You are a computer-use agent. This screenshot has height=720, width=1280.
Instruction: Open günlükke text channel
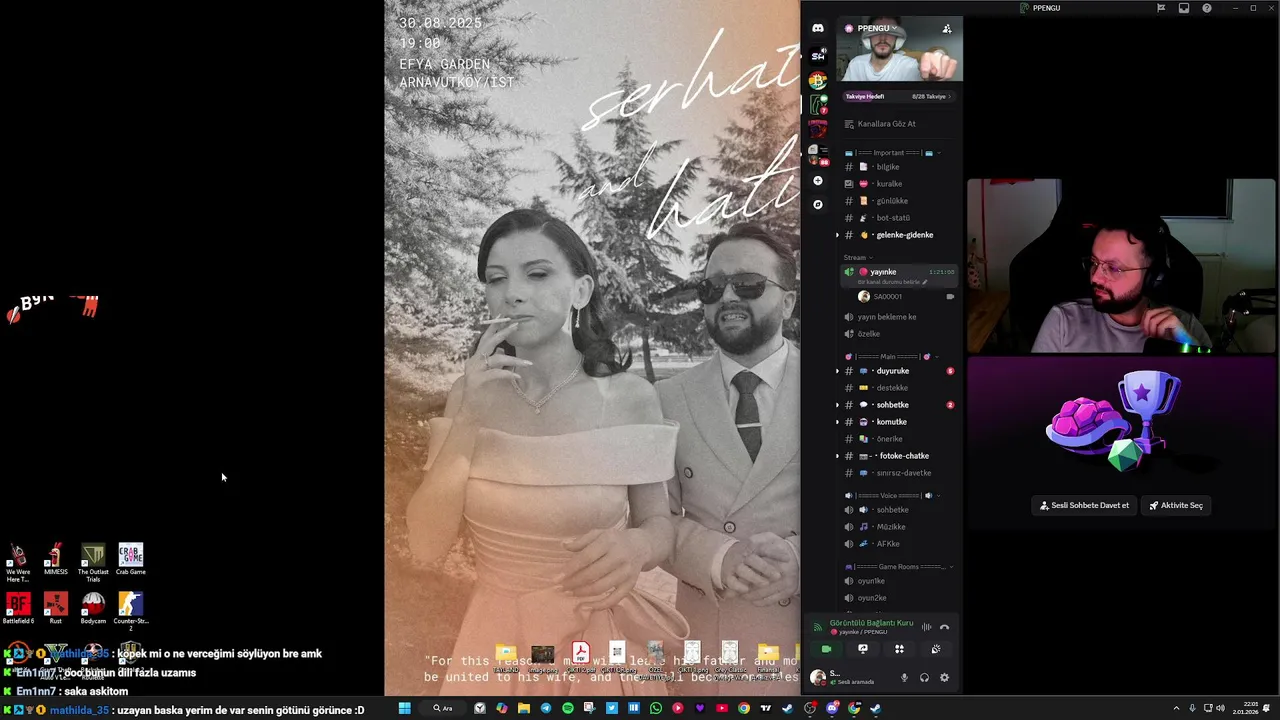coord(899,201)
